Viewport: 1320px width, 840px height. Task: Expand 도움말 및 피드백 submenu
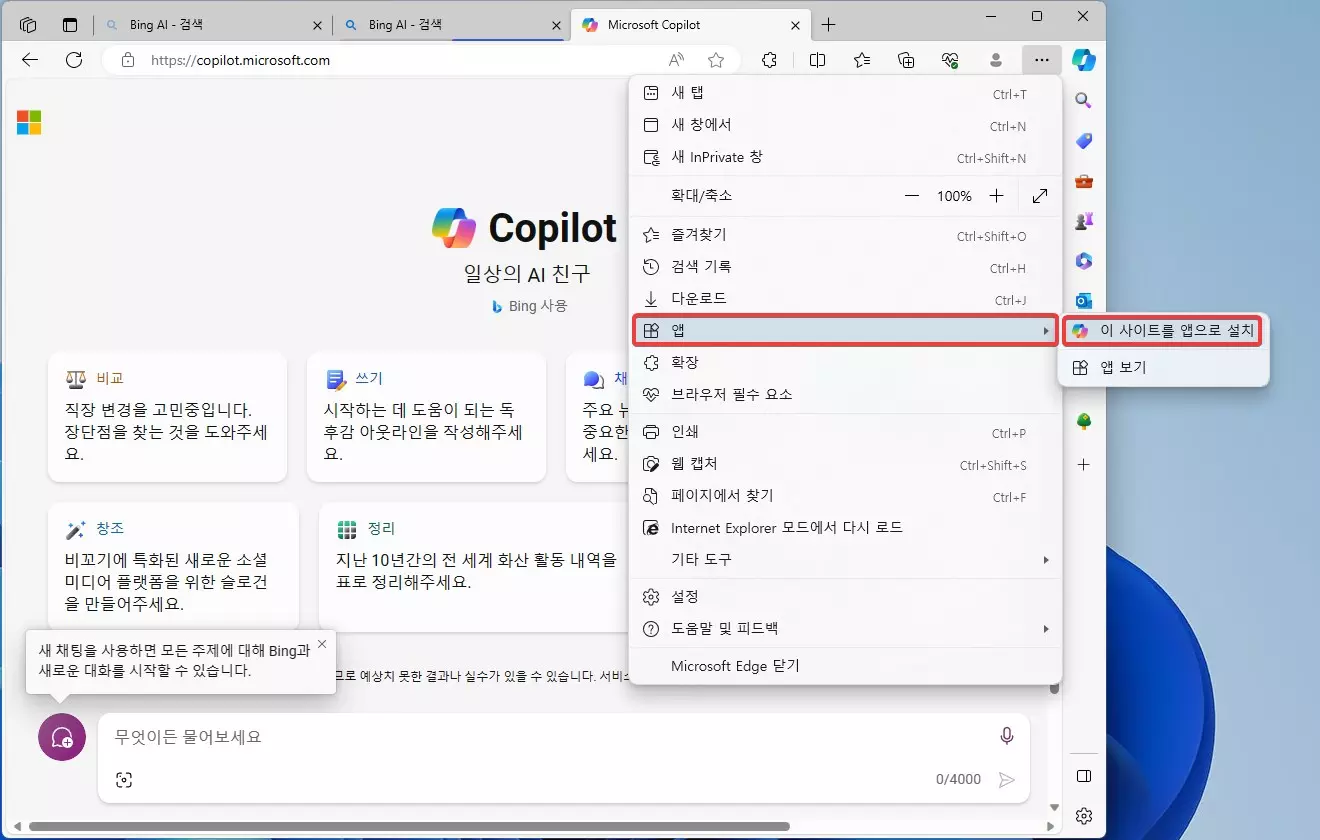[845, 629]
